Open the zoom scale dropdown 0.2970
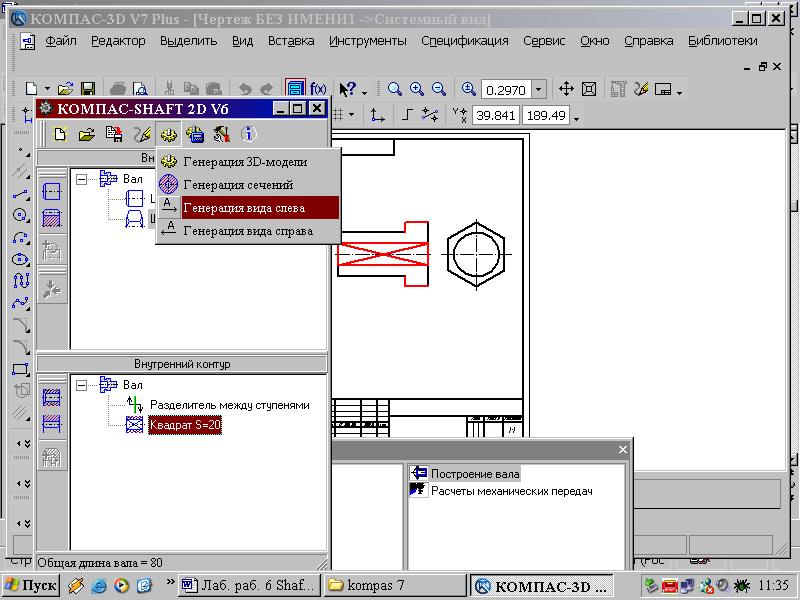 point(539,90)
